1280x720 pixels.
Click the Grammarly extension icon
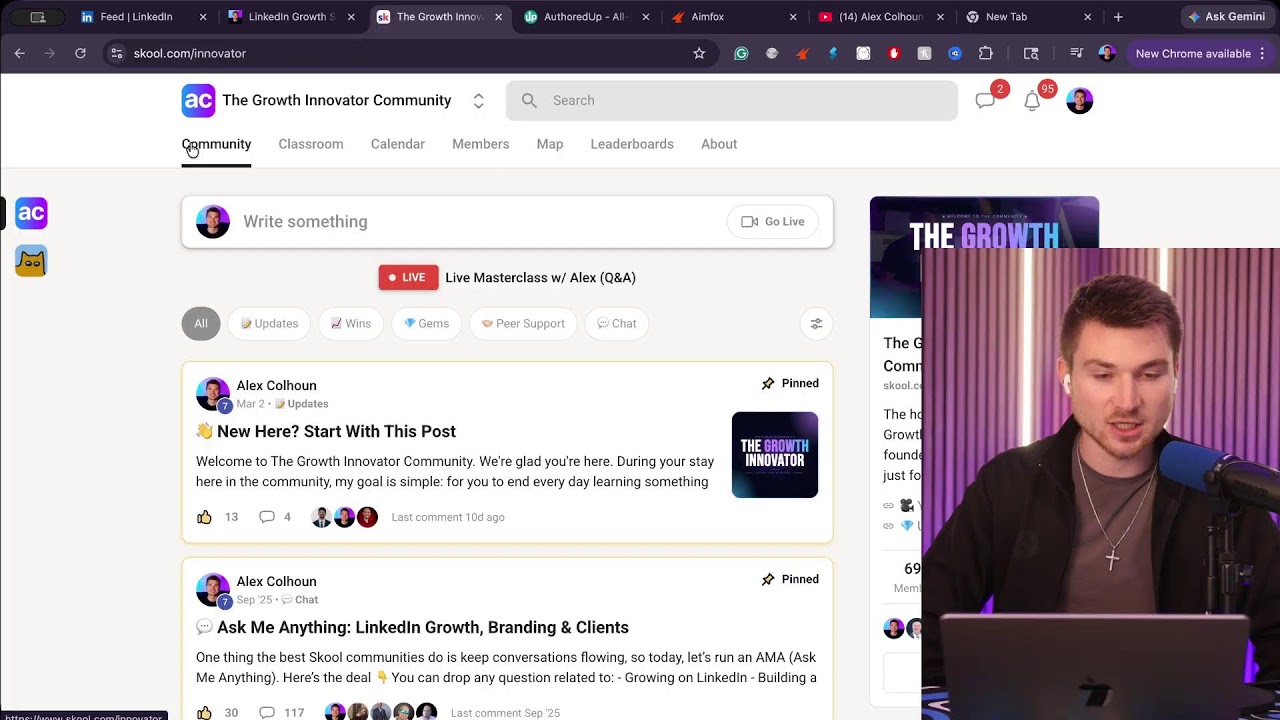click(x=741, y=53)
